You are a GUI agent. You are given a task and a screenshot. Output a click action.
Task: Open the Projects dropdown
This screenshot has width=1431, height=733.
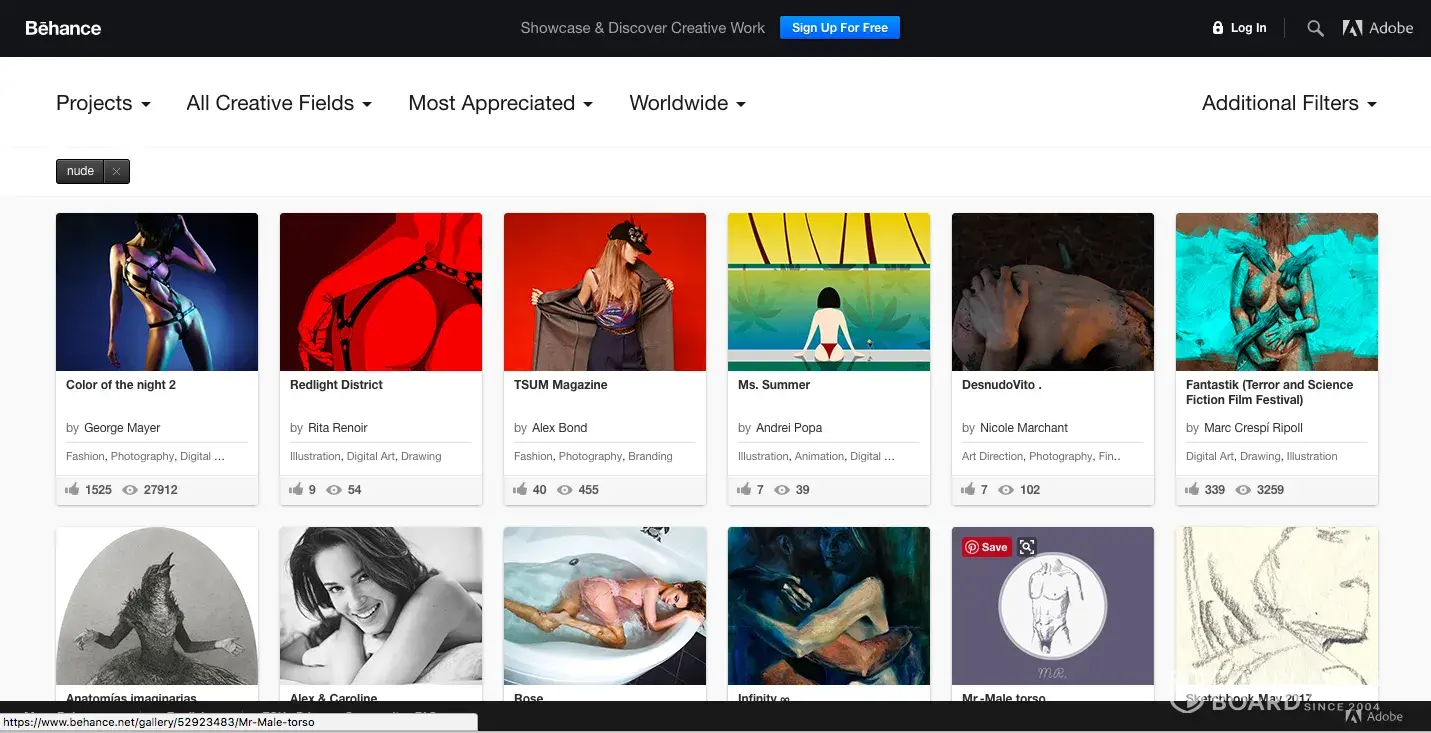coord(103,103)
